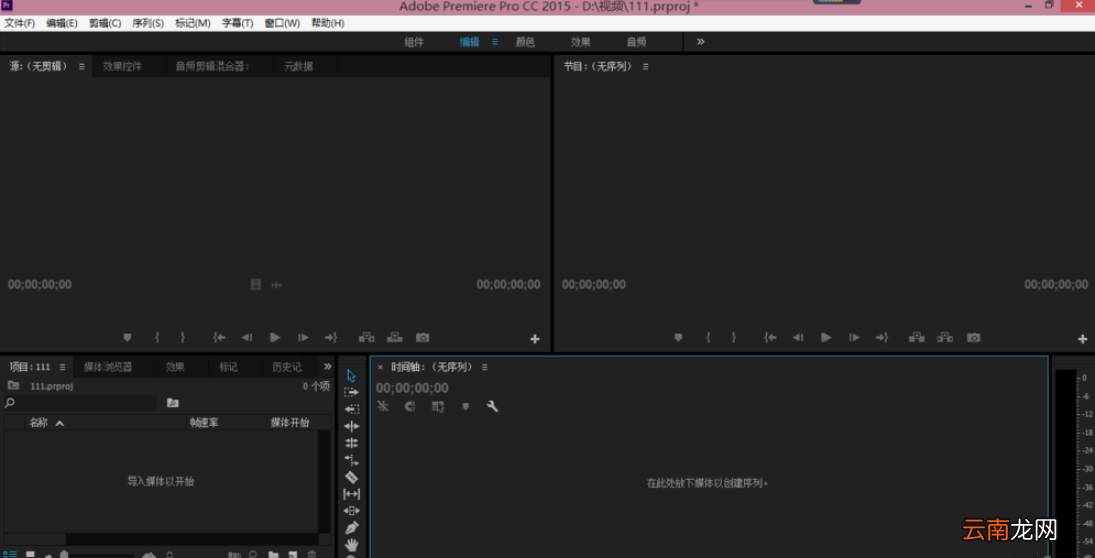The image size is (1095, 558).
Task: Open the 字幕(T) menu
Action: coord(237,23)
